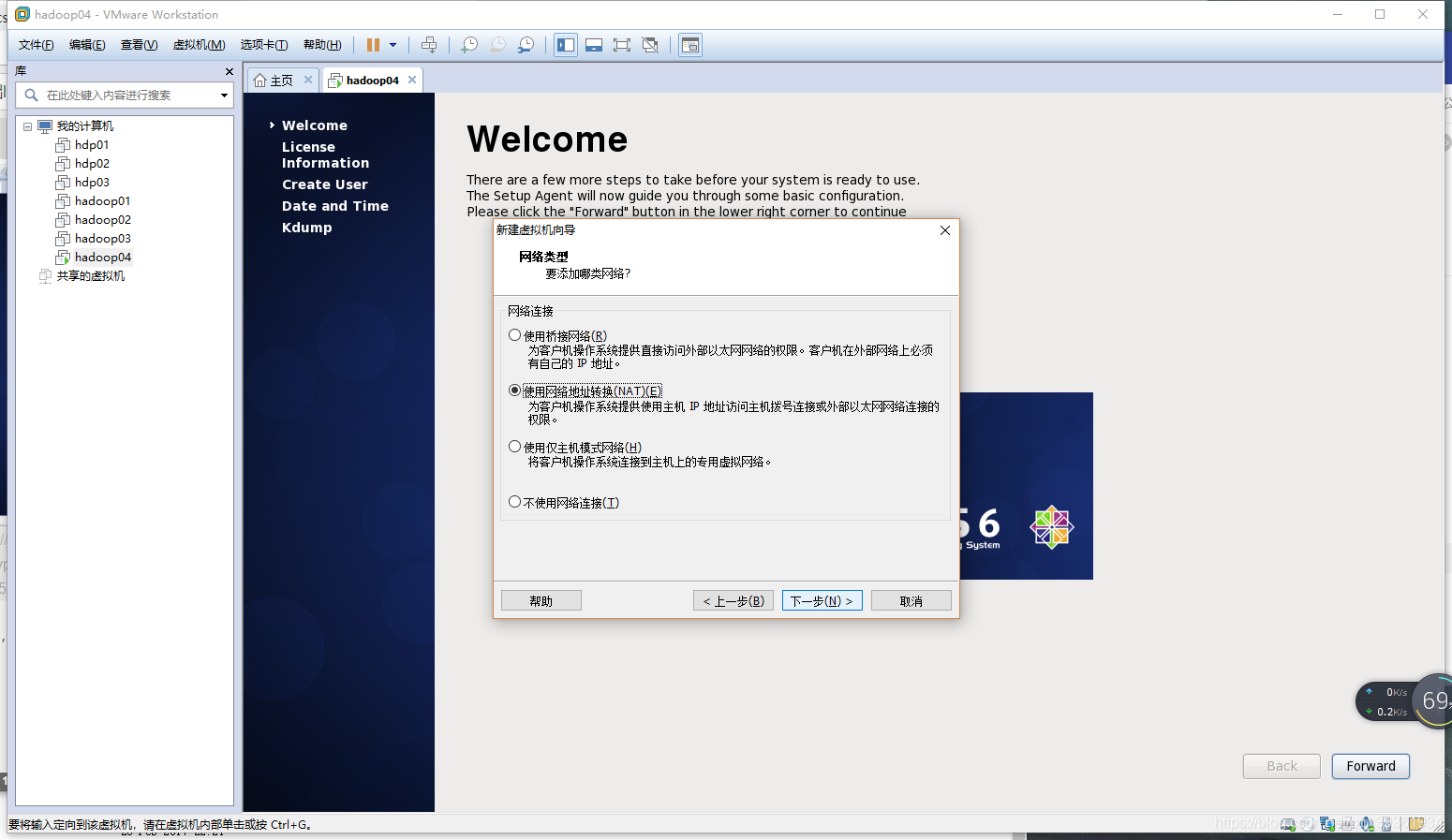Click Create User in setup sidebar
The image size is (1452, 840).
(325, 184)
